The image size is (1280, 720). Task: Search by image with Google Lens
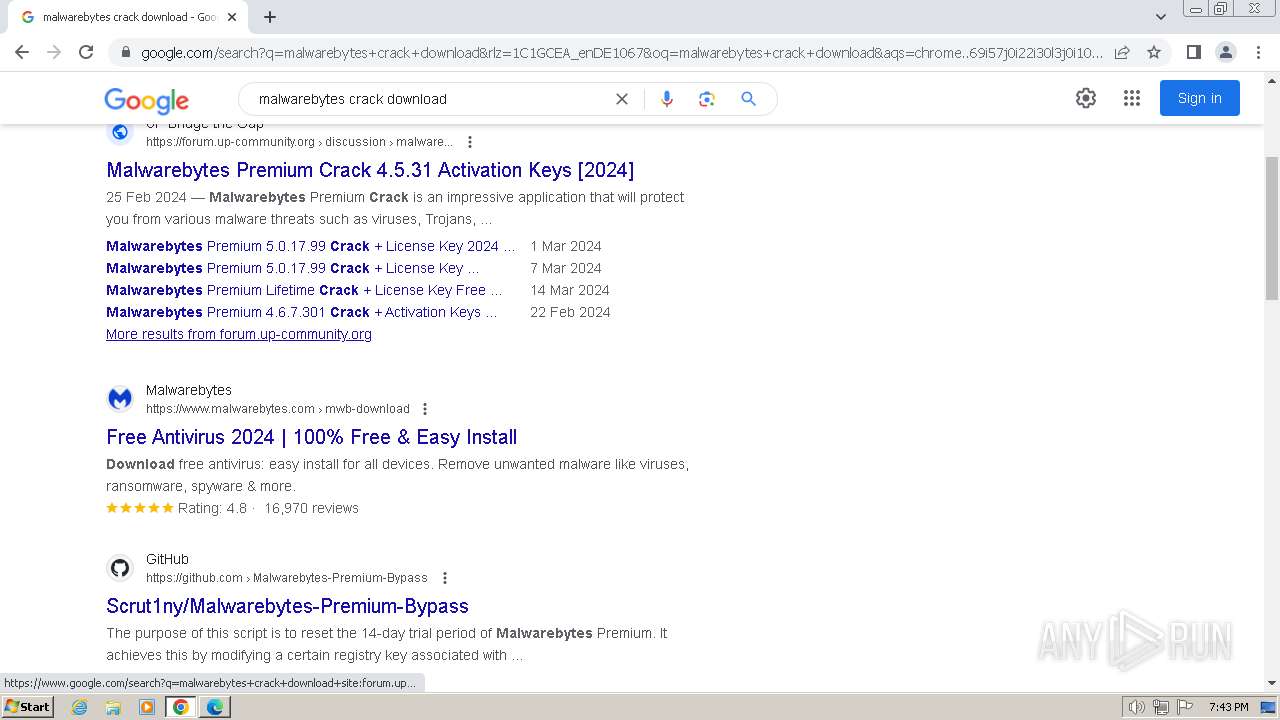click(x=707, y=99)
